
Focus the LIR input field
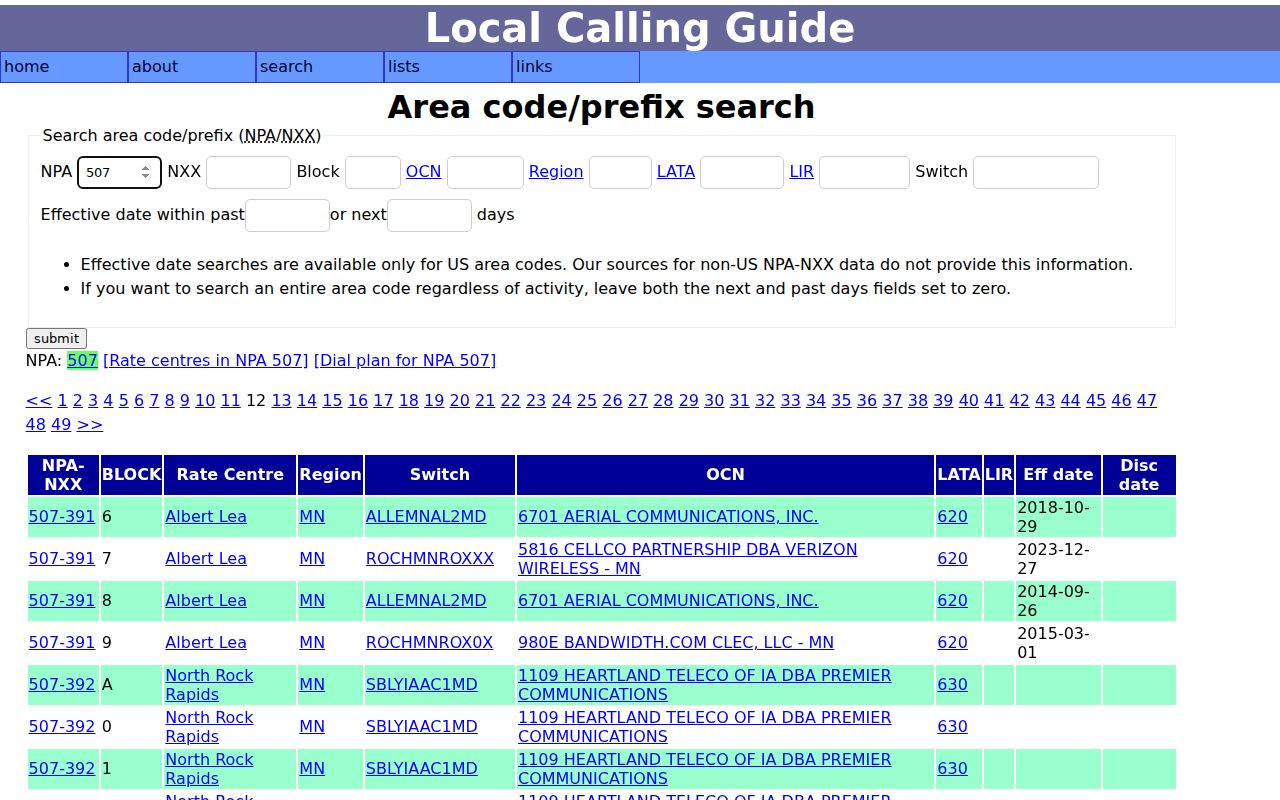864,172
